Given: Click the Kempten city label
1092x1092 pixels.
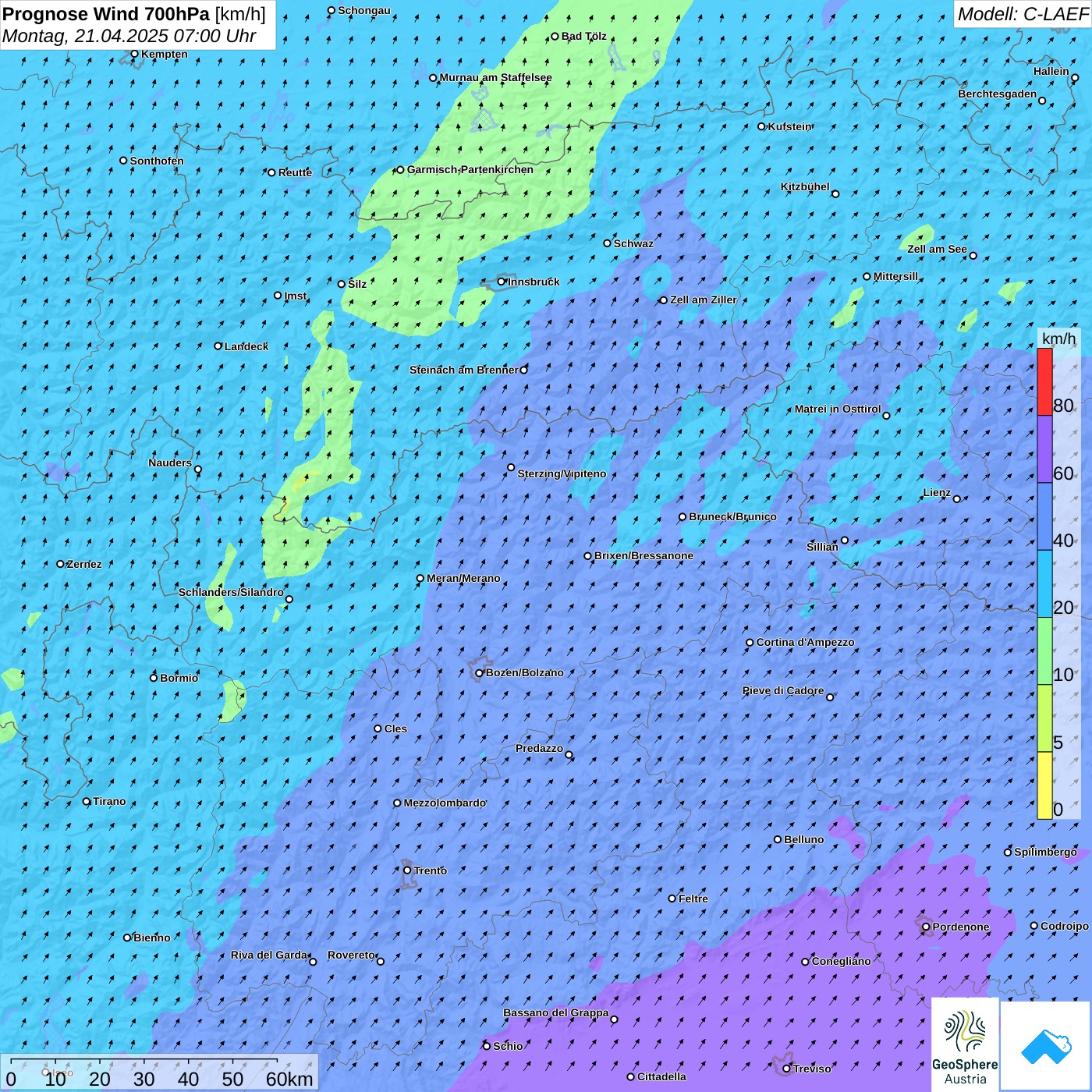Looking at the screenshot, I should pos(165,54).
